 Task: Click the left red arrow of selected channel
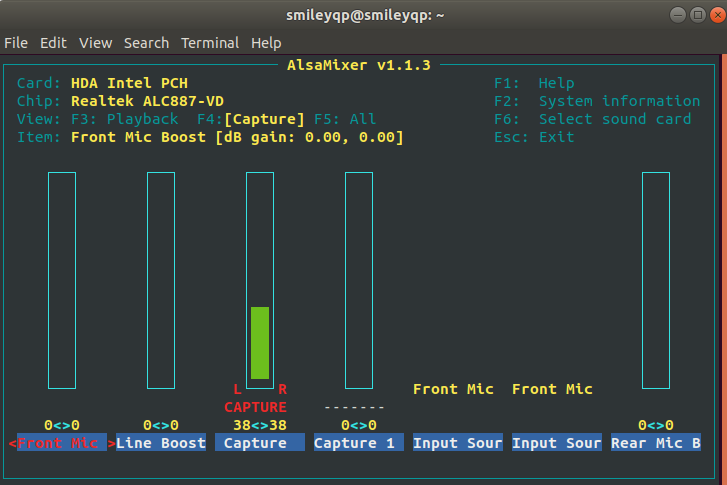[x=13, y=443]
